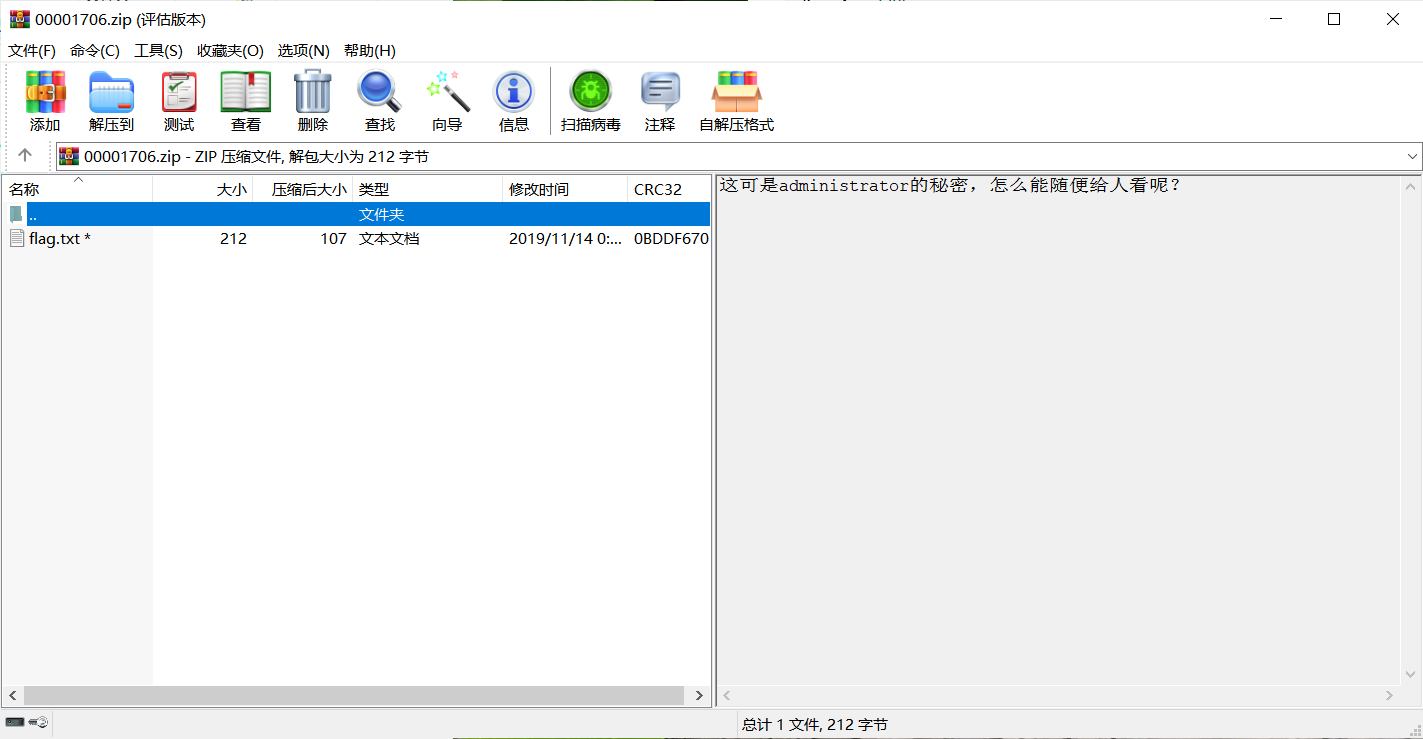
Task: Click the 解压到 (Extract To) icon
Action: pos(111,101)
